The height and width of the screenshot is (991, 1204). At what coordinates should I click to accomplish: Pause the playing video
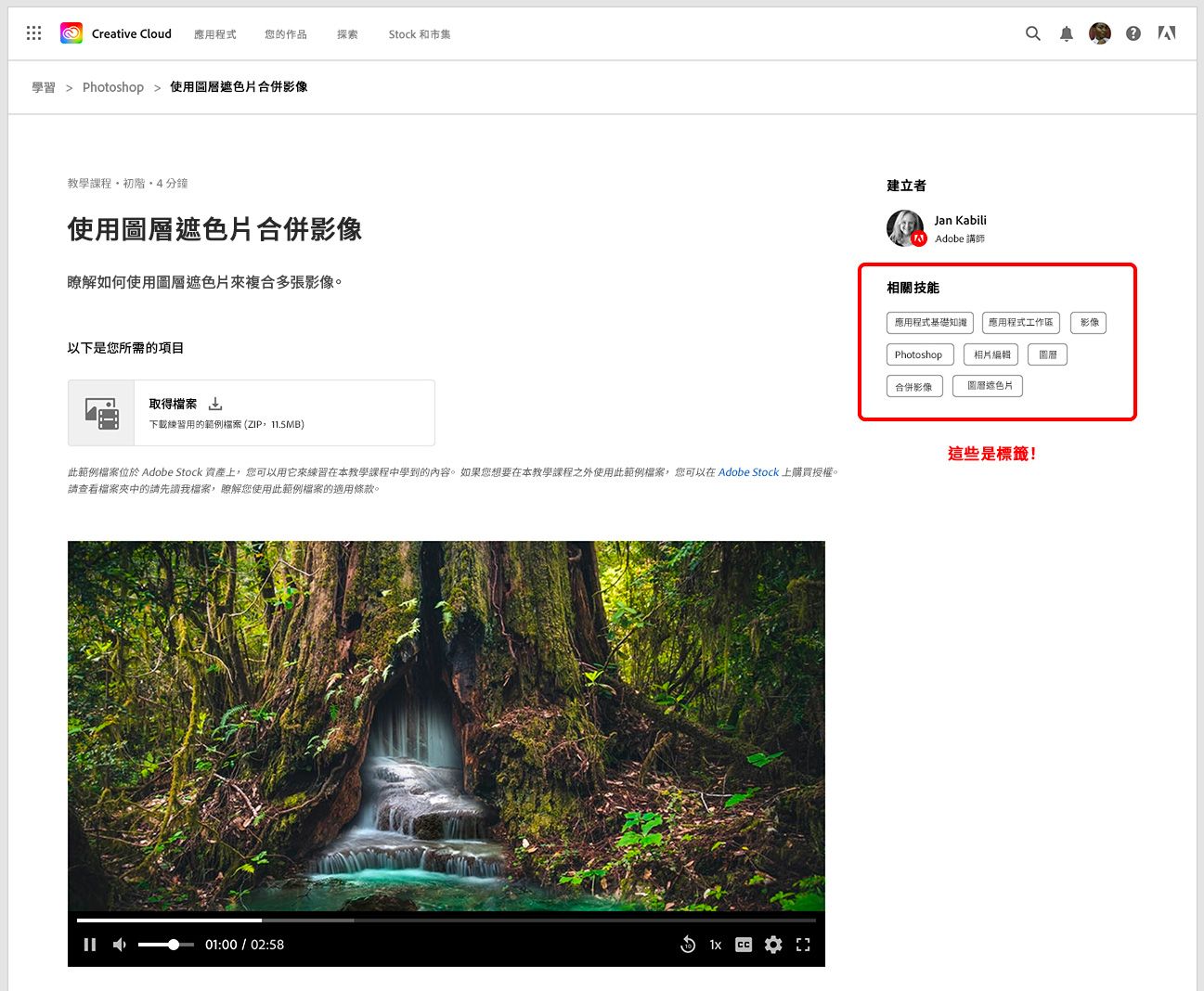click(x=90, y=944)
